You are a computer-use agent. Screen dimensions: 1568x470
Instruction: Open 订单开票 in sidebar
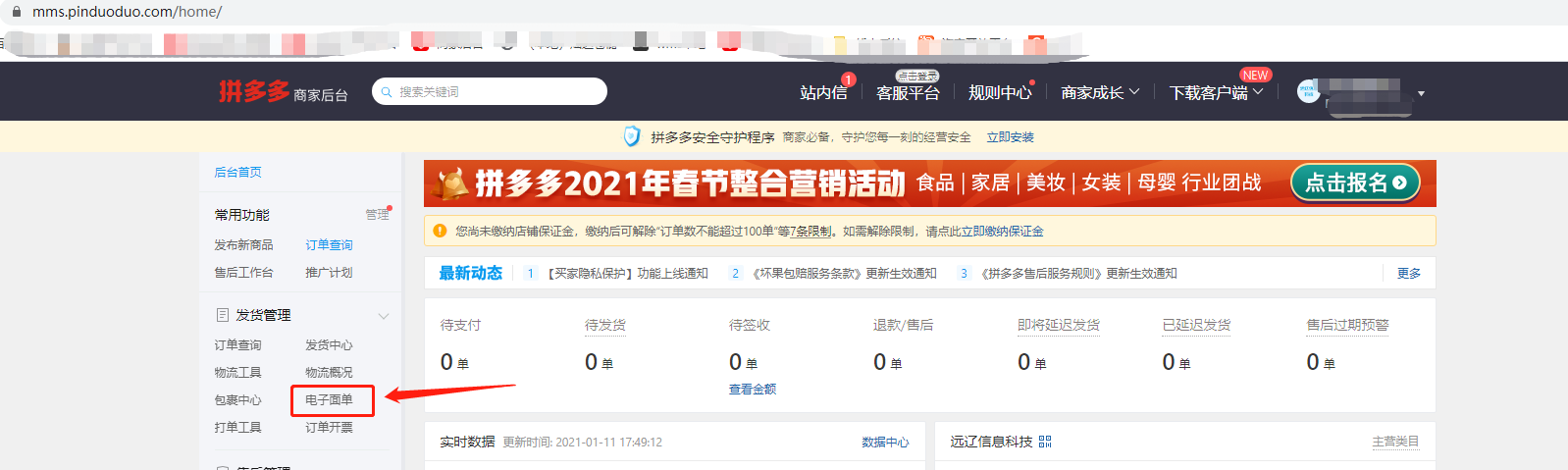click(x=329, y=427)
